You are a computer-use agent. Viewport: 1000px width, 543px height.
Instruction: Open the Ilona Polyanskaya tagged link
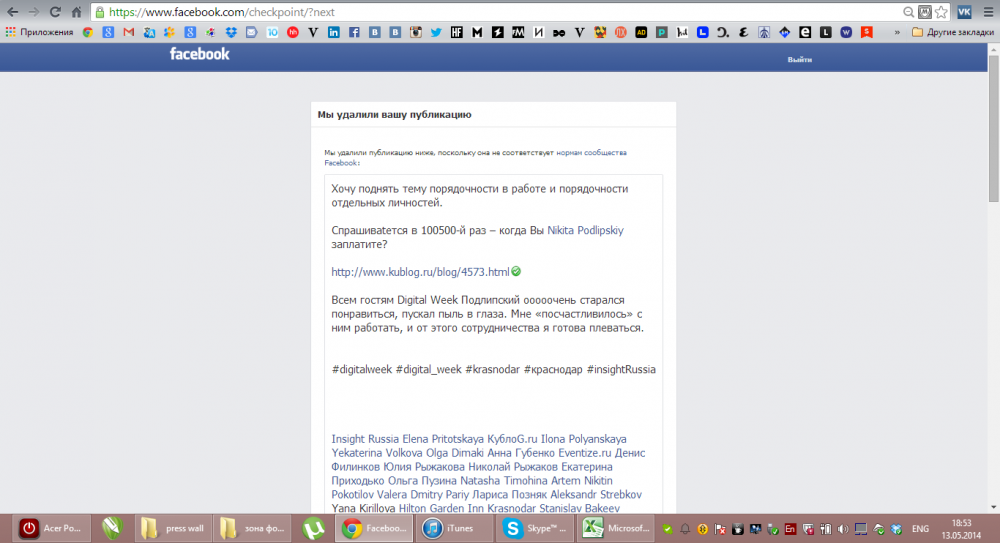(584, 439)
